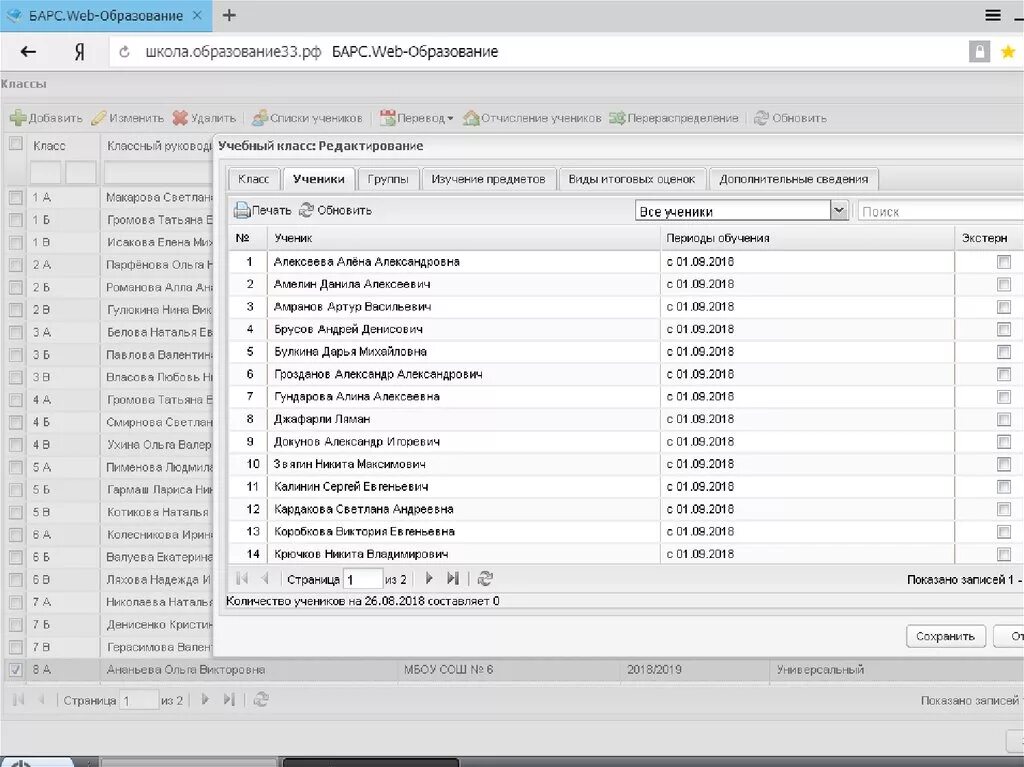Click Классный руководитель column header
Image resolution: width=1024 pixels, height=767 pixels.
pyautogui.click(x=159, y=146)
